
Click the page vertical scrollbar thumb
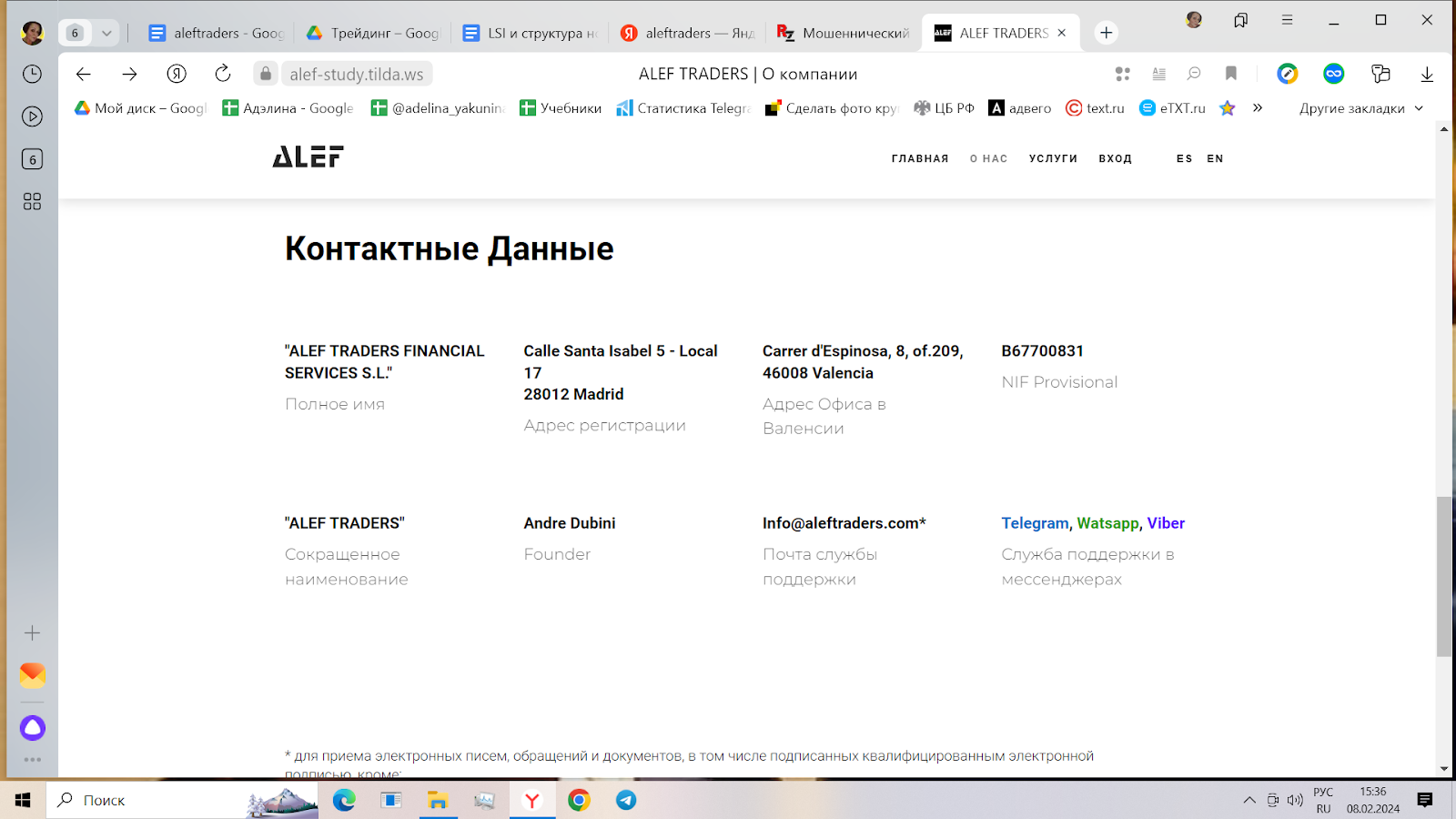pos(1444,577)
